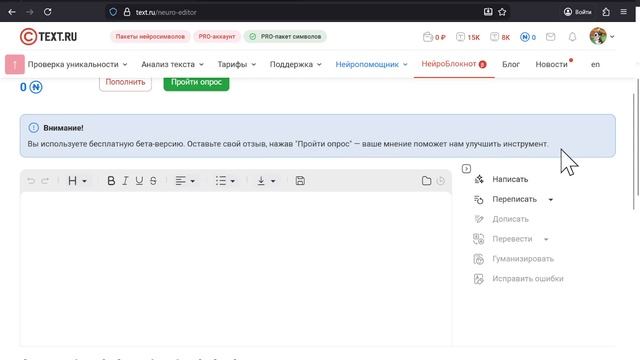The image size is (640, 360).
Task: Collapse the side panel arrow icon
Action: tap(466, 169)
